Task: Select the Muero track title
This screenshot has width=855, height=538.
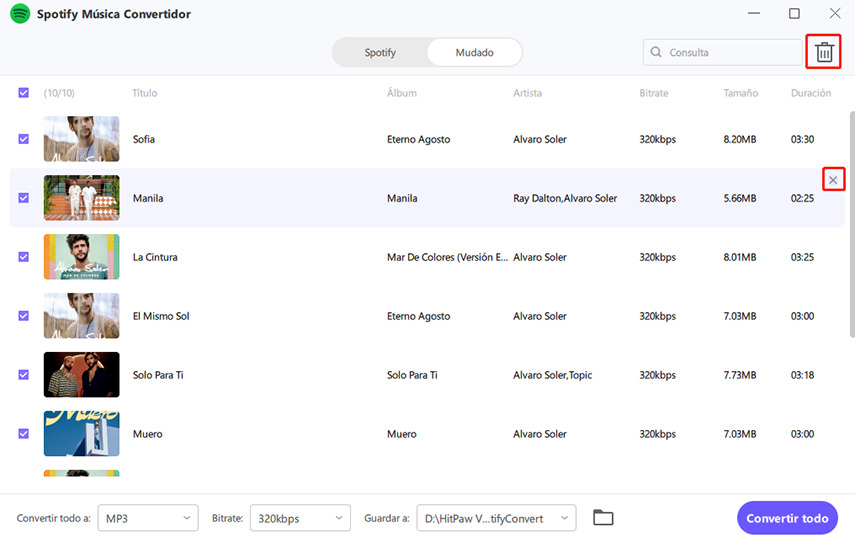Action: (148, 434)
